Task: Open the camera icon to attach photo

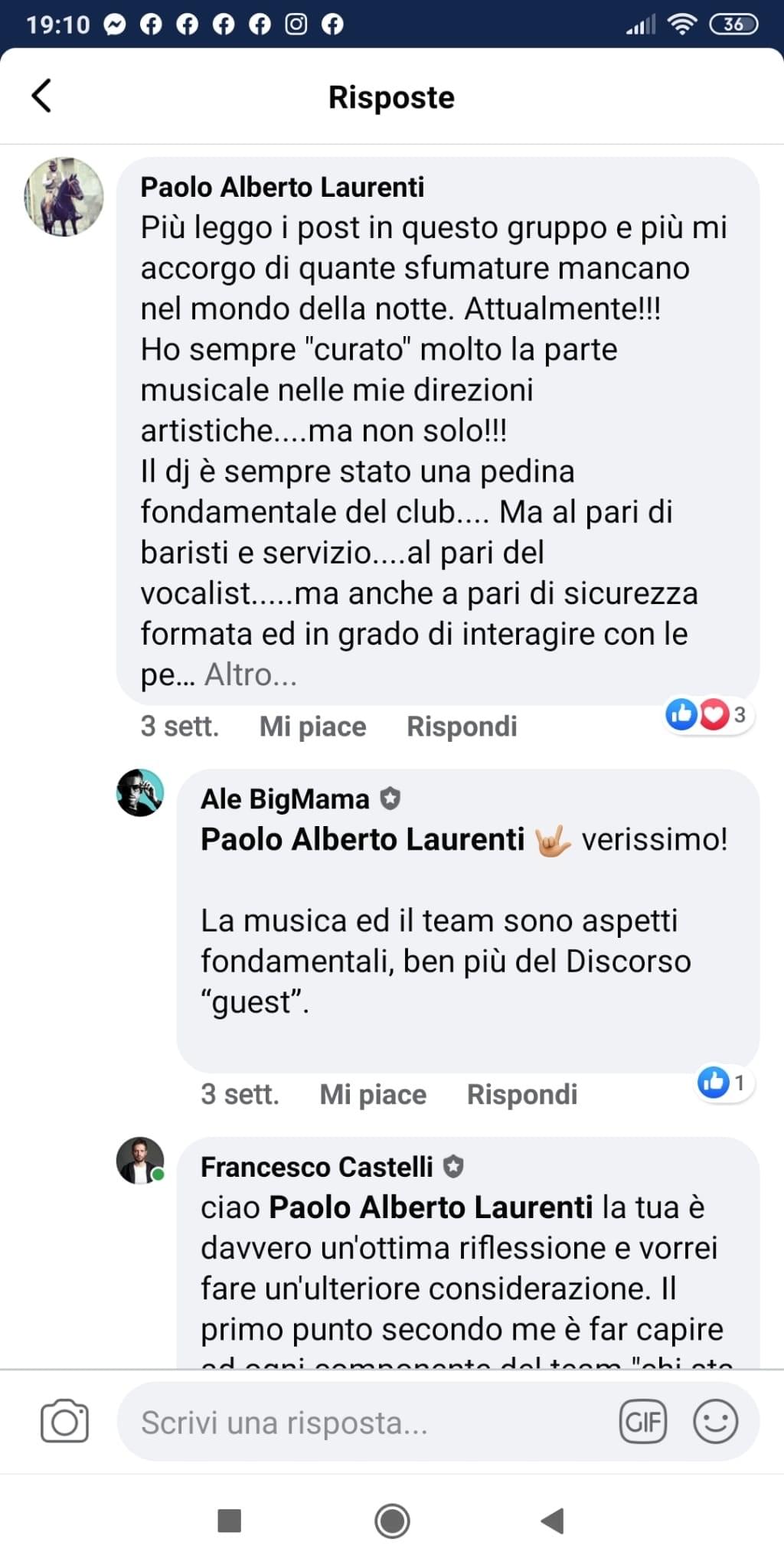Action: pos(64,1421)
